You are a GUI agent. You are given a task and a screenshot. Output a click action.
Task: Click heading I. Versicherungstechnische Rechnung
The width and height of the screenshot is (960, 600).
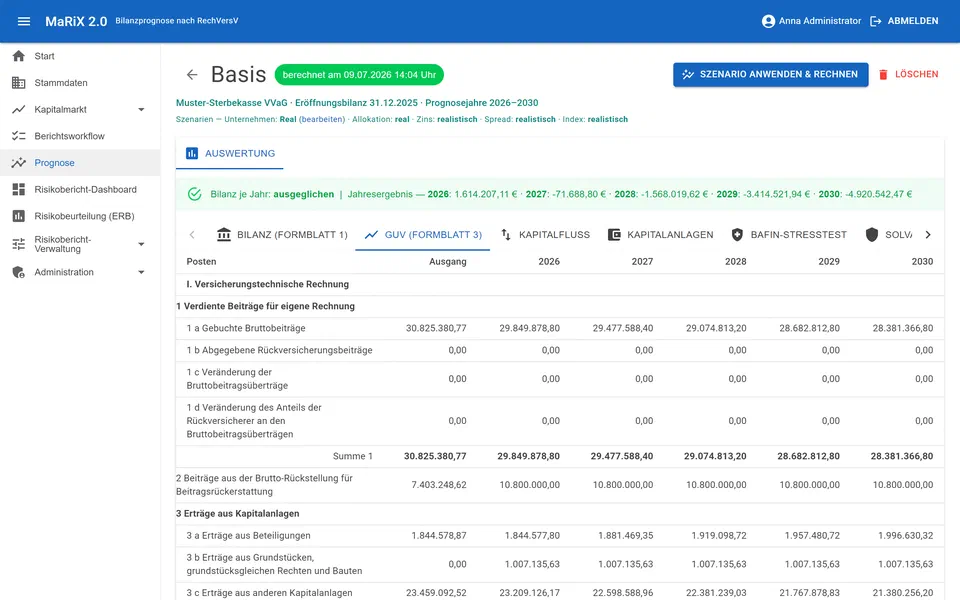click(x=268, y=284)
